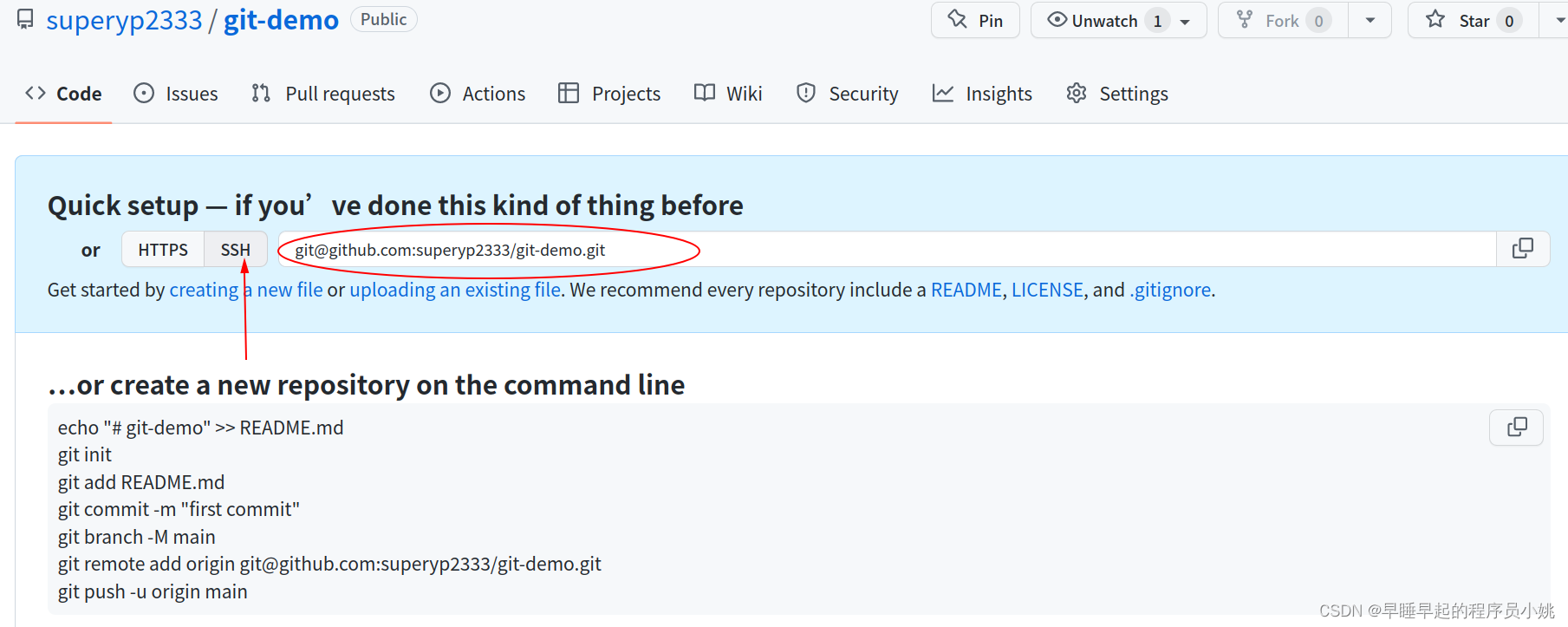Click the 'git branch -M main' line

point(137,537)
